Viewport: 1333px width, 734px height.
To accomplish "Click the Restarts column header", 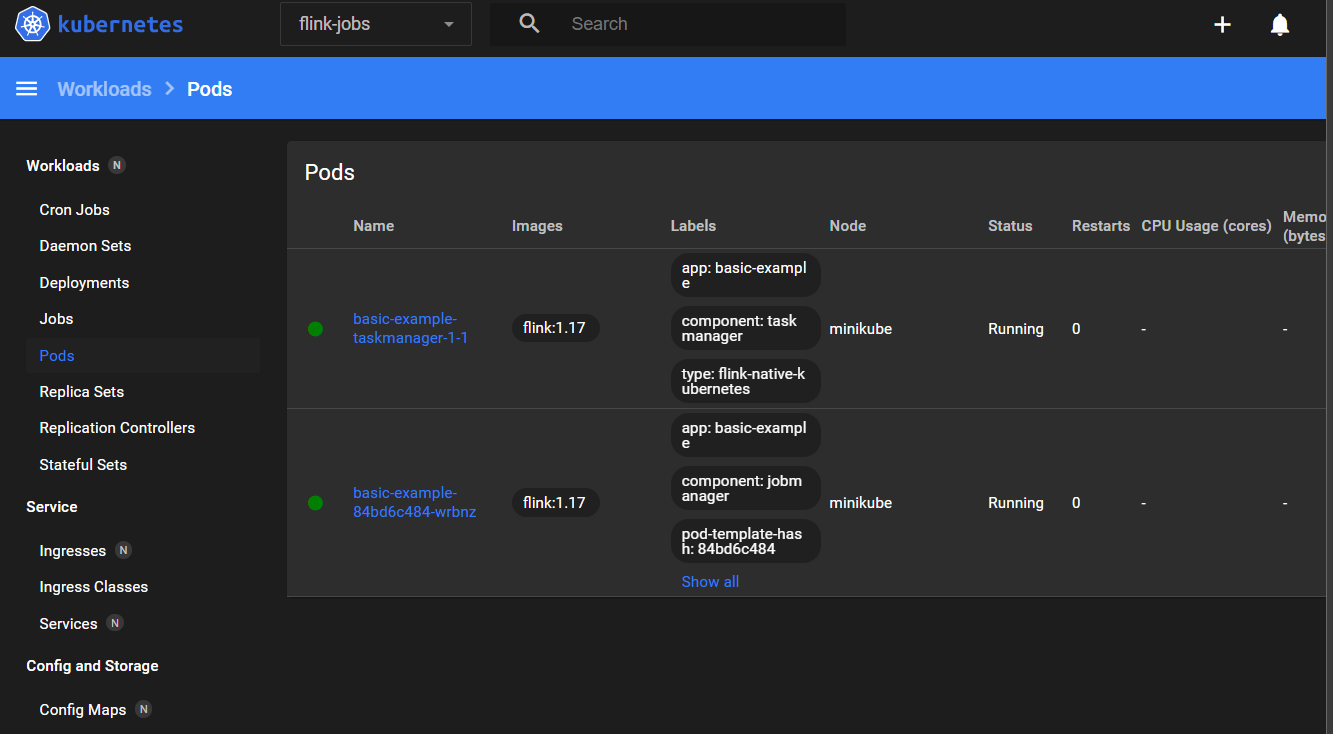I will tap(1101, 226).
